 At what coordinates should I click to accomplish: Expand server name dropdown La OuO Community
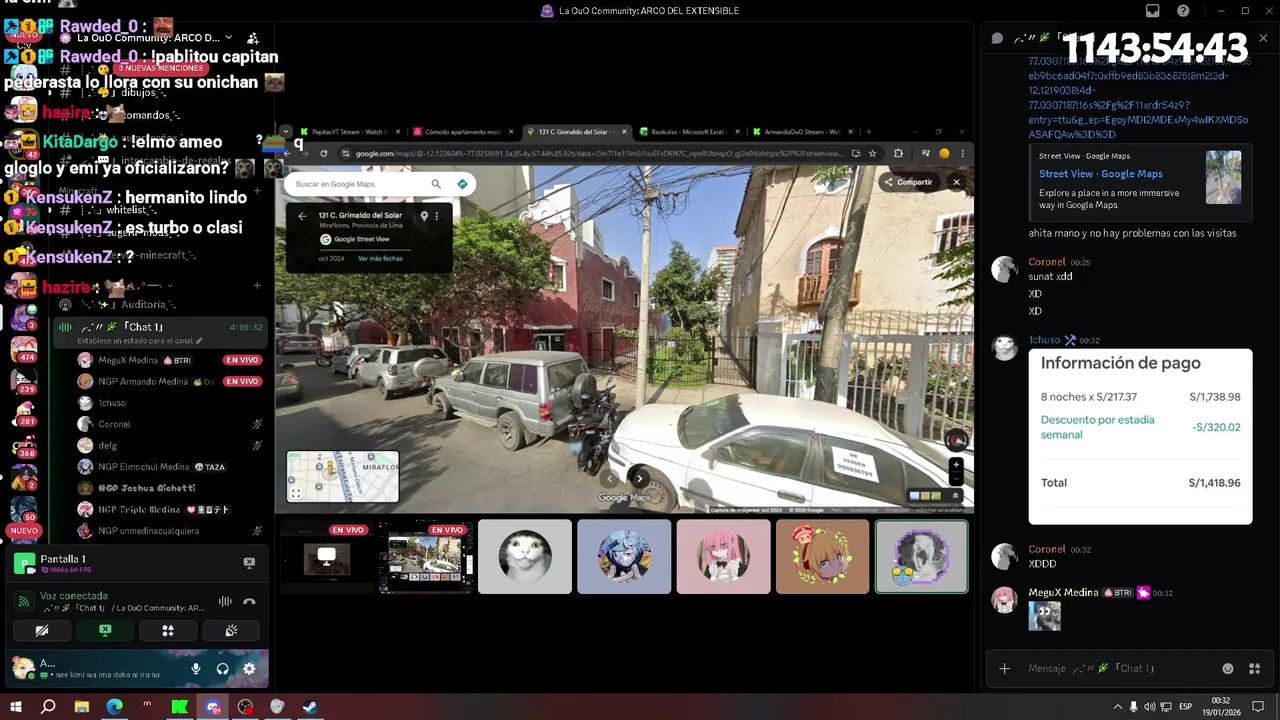pyautogui.click(x=227, y=38)
